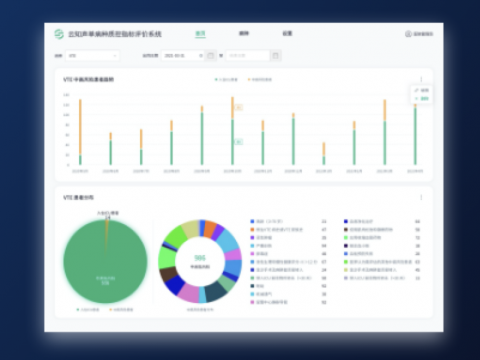The image size is (480, 360).
Task: Click the green underlined home tab
Action: click(x=200, y=34)
